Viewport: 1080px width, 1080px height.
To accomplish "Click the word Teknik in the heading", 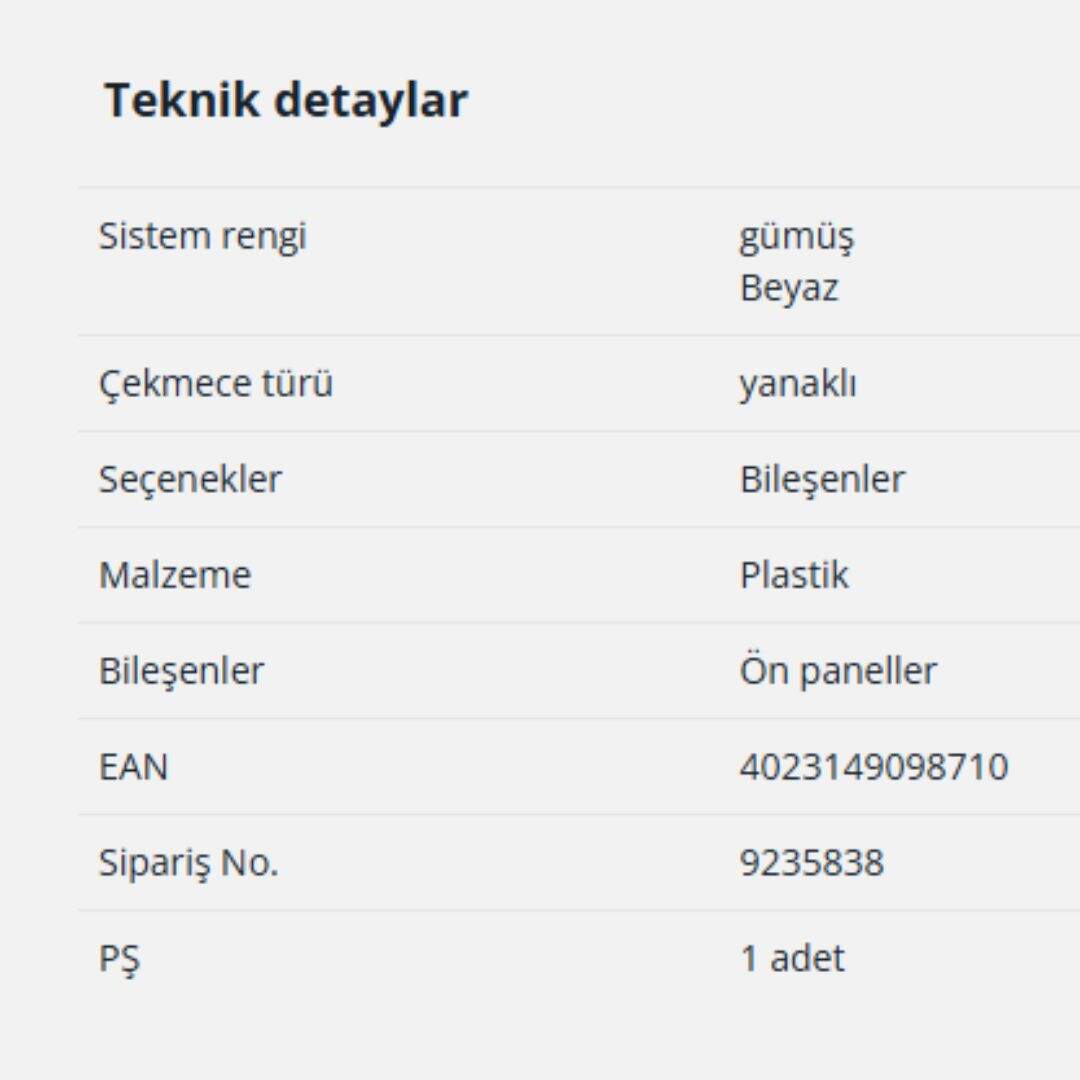I will [180, 101].
